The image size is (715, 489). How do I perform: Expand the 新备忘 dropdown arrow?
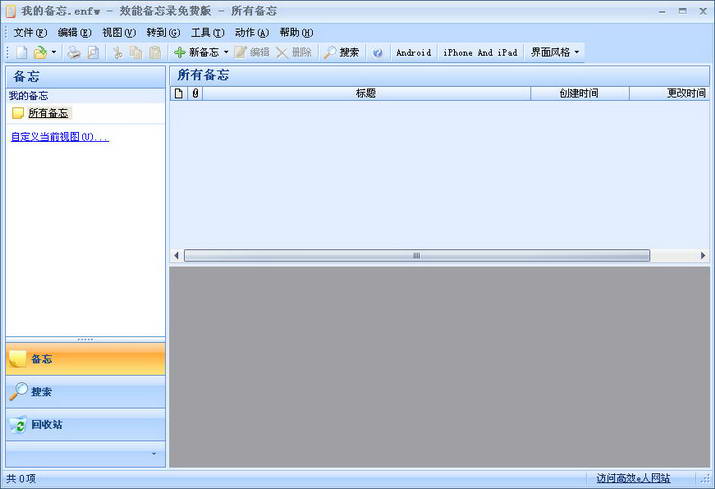click(226, 52)
